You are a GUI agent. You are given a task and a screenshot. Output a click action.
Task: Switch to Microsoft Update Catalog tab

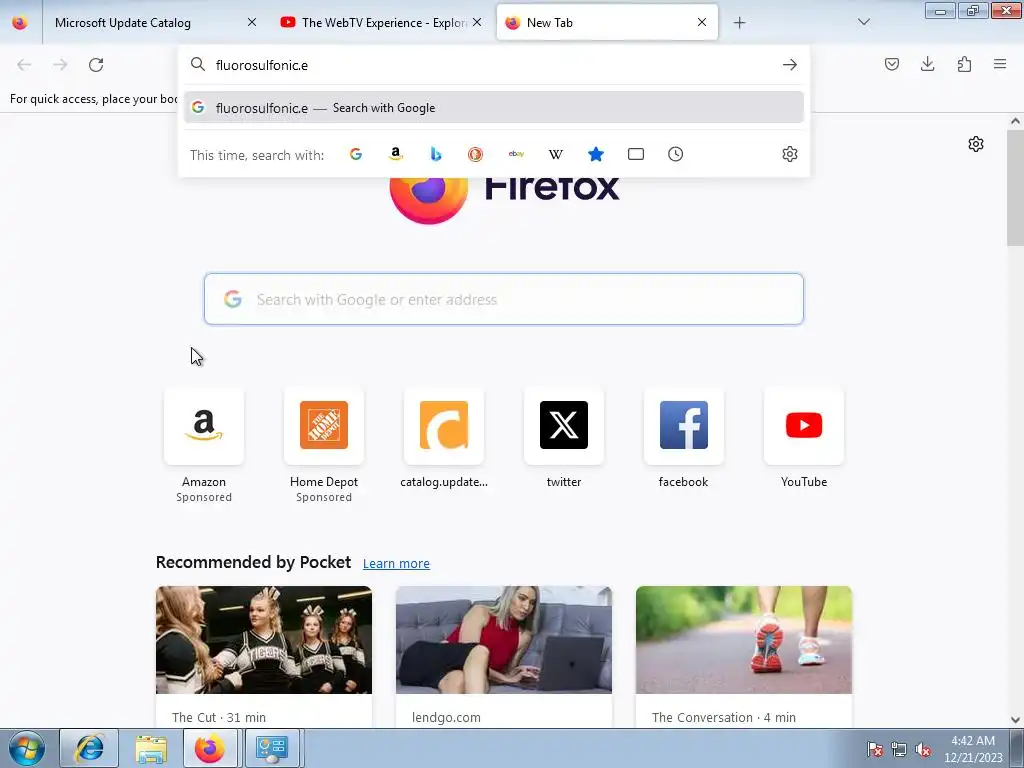[152, 23]
